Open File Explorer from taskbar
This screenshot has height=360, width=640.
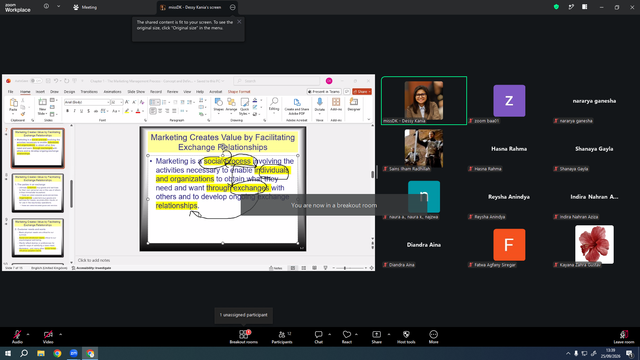tap(41, 353)
